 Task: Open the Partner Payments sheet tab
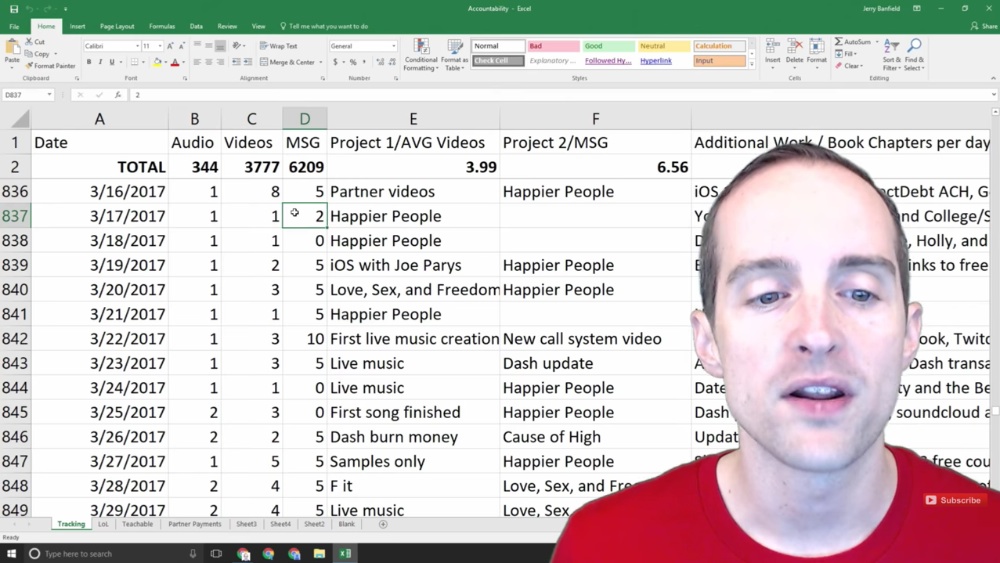coord(195,524)
